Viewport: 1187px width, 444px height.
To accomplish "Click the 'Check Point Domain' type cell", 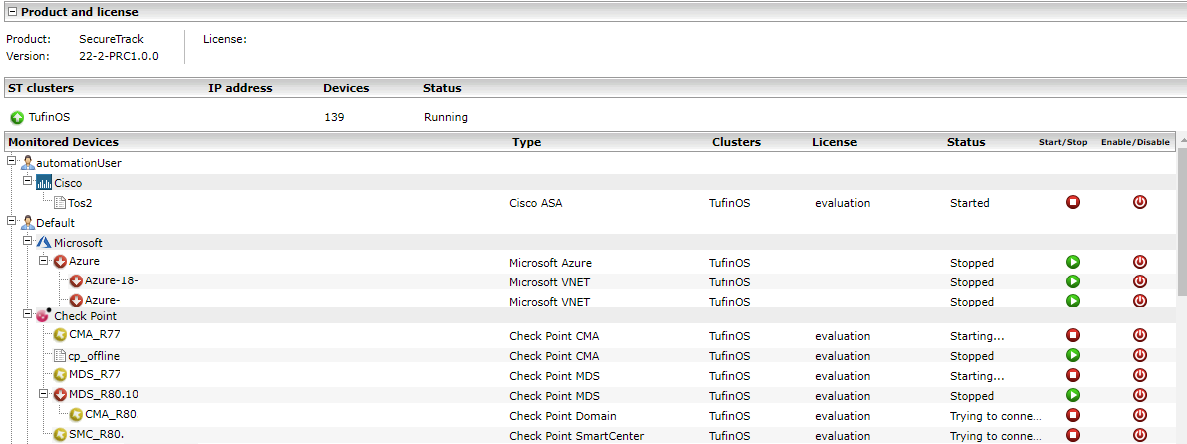I will [562, 416].
